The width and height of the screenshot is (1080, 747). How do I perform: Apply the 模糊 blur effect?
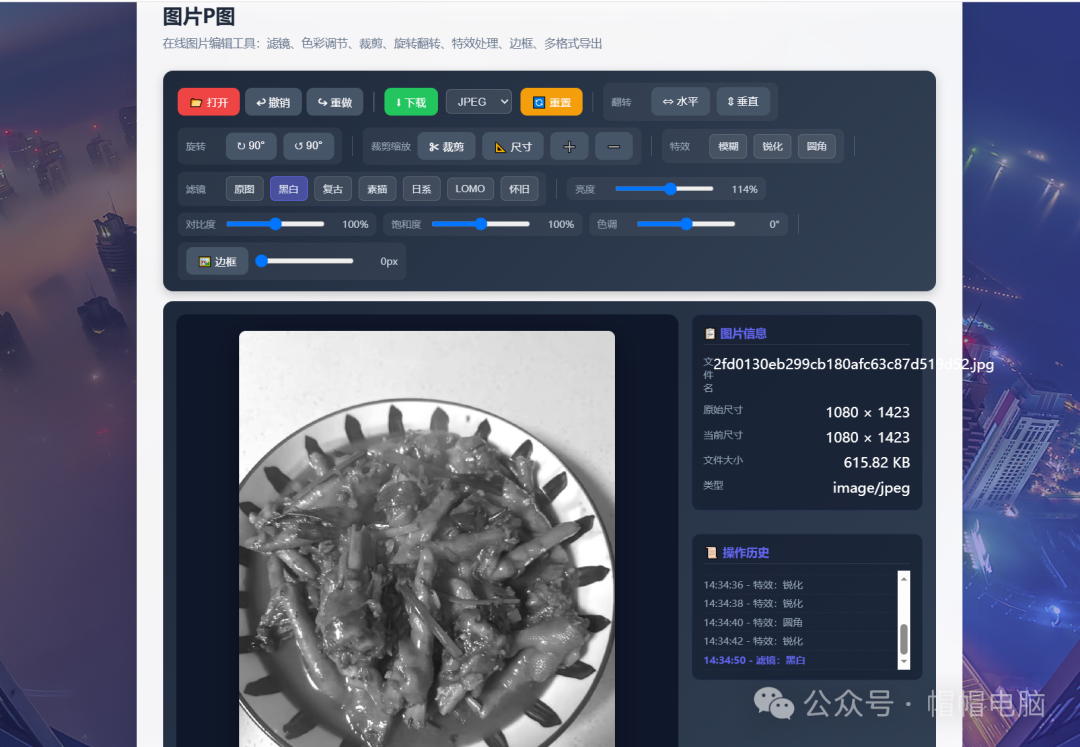point(728,146)
